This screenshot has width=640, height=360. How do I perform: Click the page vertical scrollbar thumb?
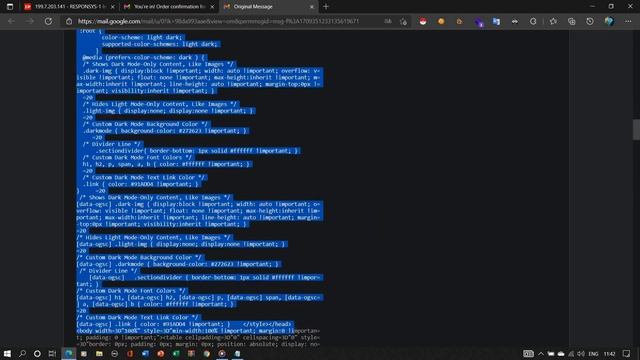(x=636, y=130)
